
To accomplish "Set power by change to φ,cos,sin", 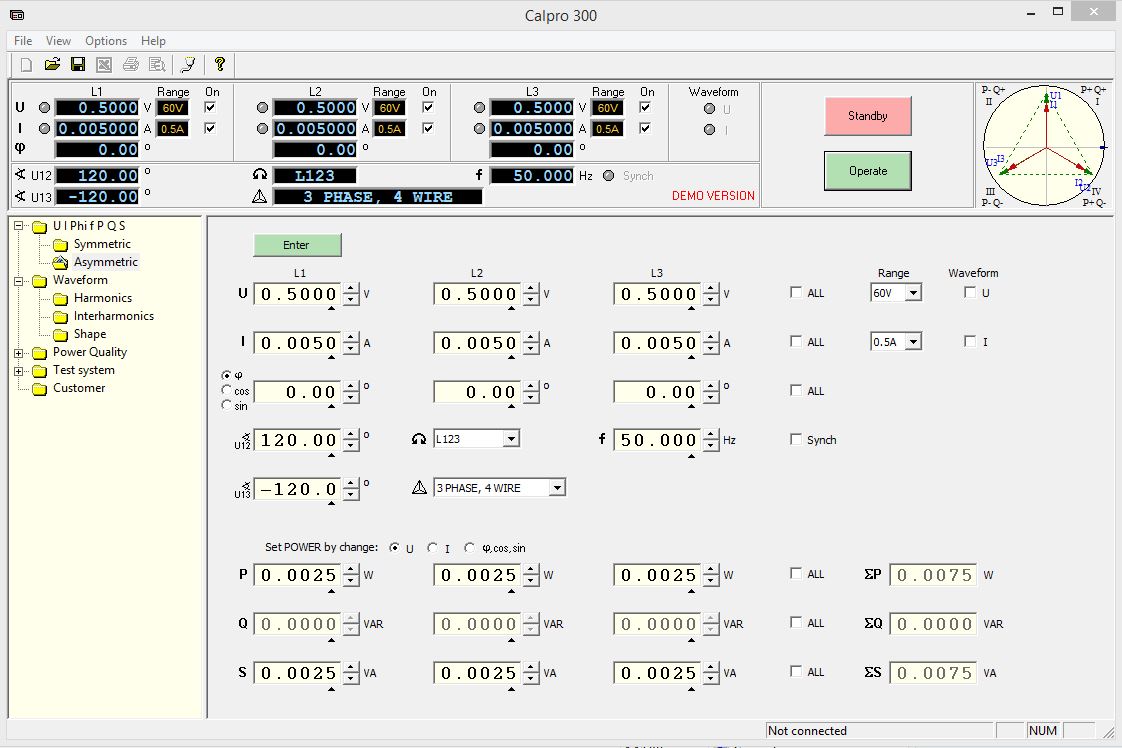I will click(x=469, y=548).
